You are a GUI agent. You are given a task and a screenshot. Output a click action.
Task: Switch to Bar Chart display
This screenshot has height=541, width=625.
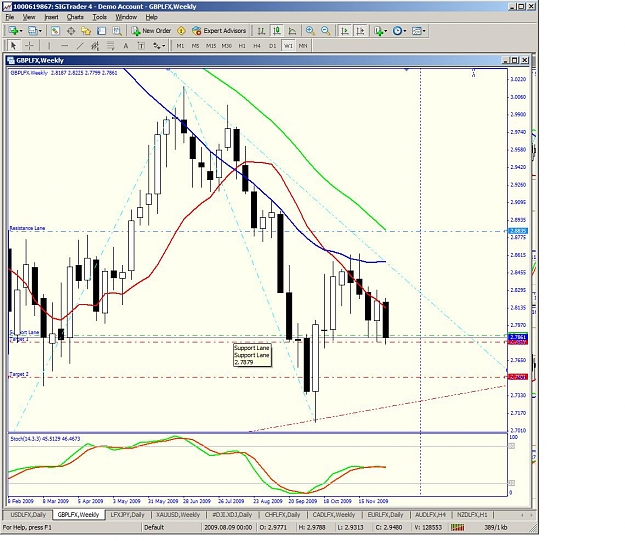(261, 31)
